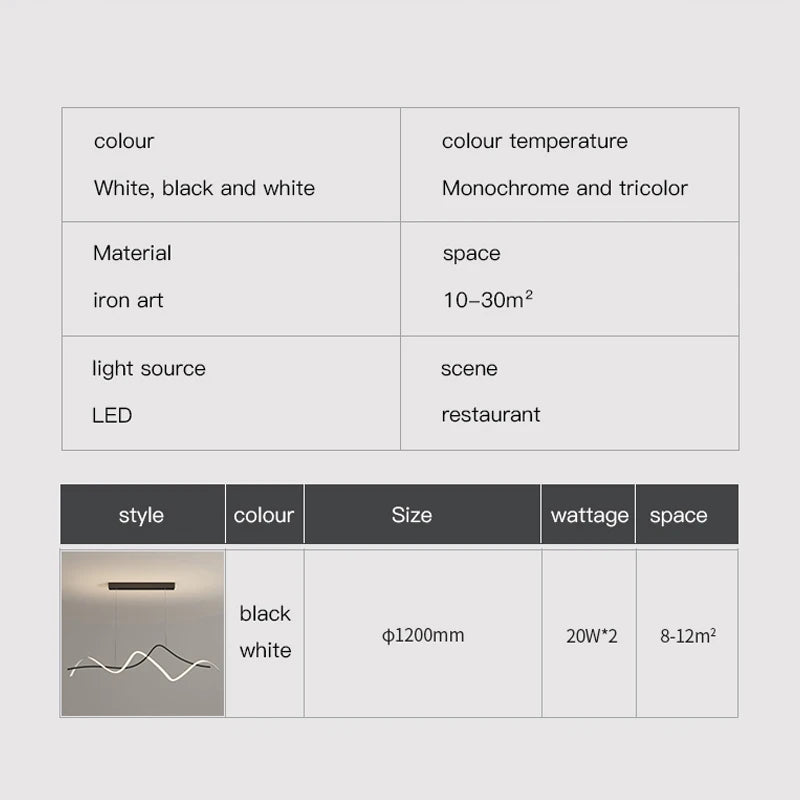Click the "wattage" column header
Viewport: 800px width, 800px height.
(589, 515)
